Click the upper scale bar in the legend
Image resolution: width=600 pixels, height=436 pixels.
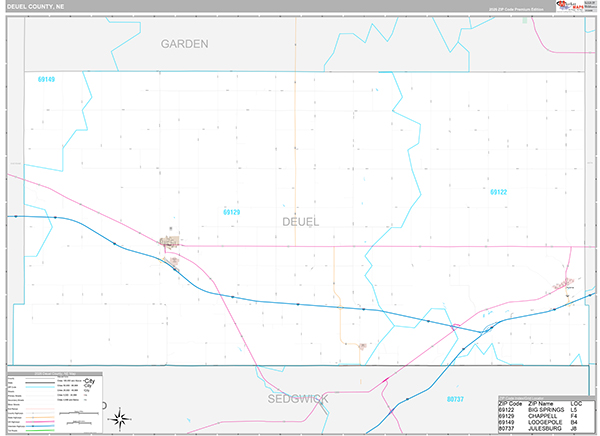[79, 413]
